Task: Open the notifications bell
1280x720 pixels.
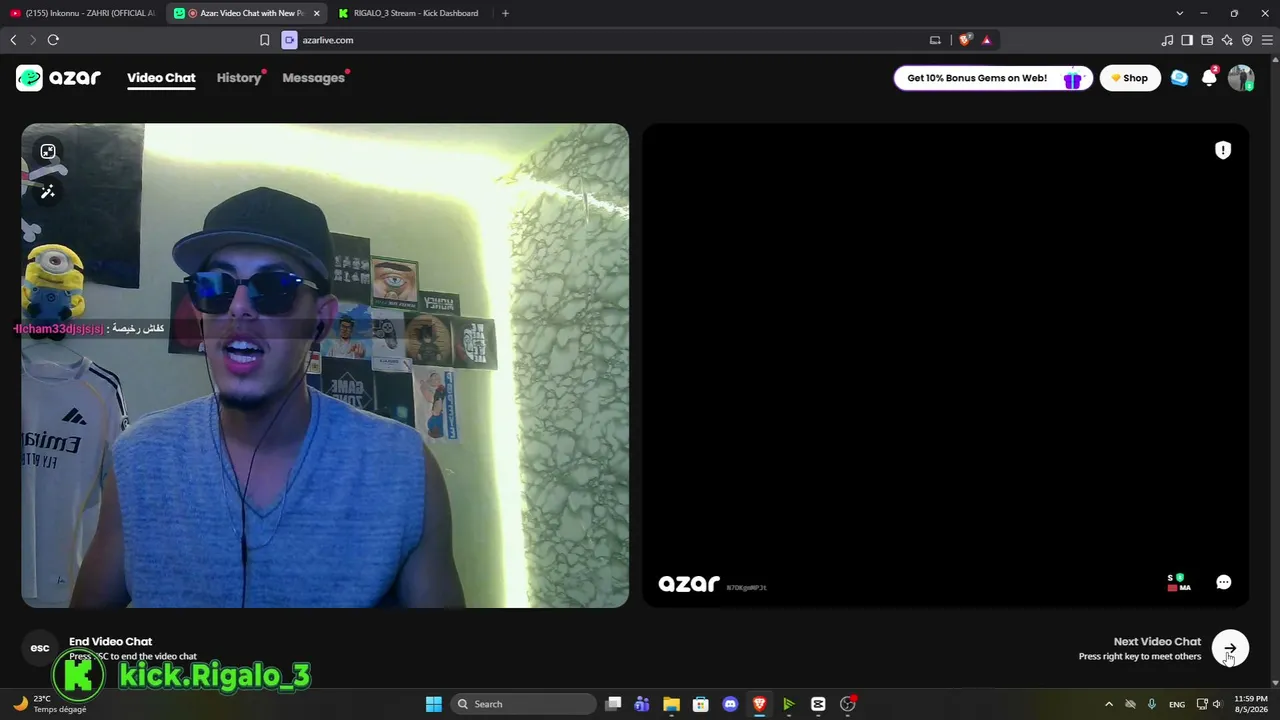Action: 1209,78
